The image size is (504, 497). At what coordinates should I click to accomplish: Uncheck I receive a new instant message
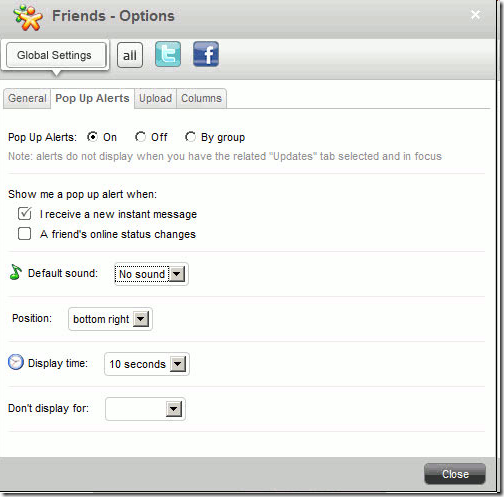[25, 214]
